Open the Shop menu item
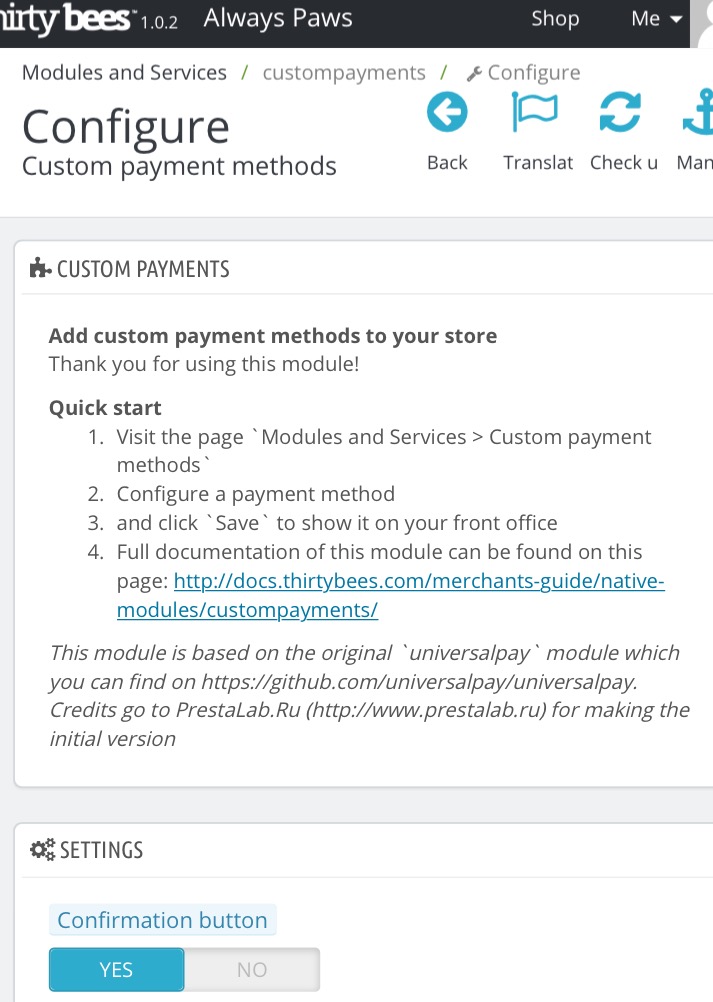 coord(555,19)
